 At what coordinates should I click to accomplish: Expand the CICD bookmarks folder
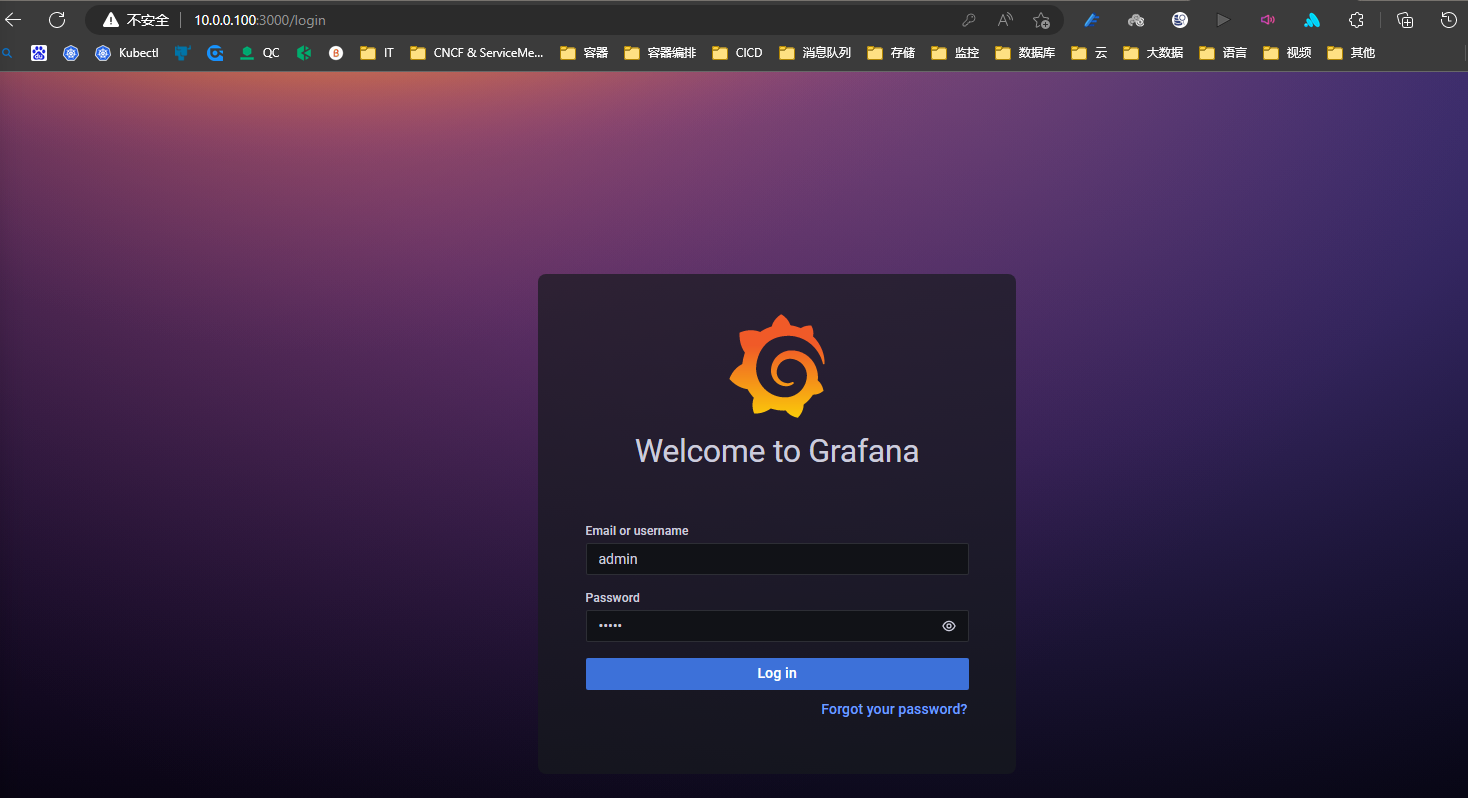(737, 53)
